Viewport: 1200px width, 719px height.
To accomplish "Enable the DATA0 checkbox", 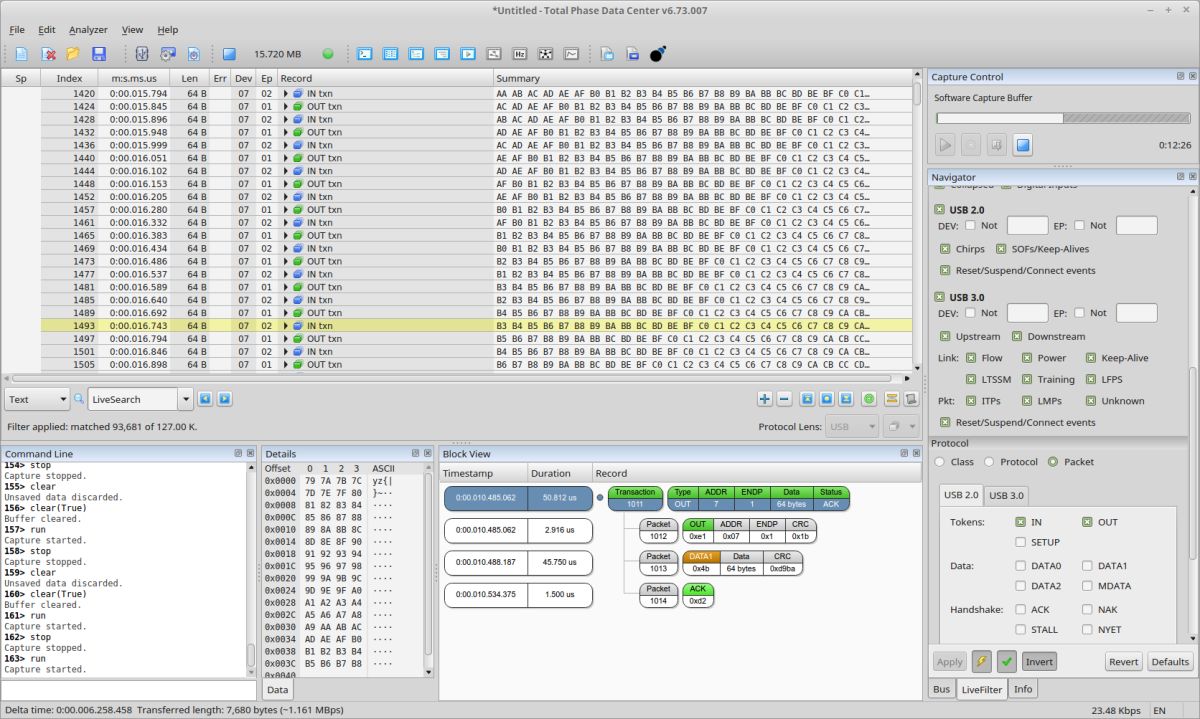I will coord(1020,566).
